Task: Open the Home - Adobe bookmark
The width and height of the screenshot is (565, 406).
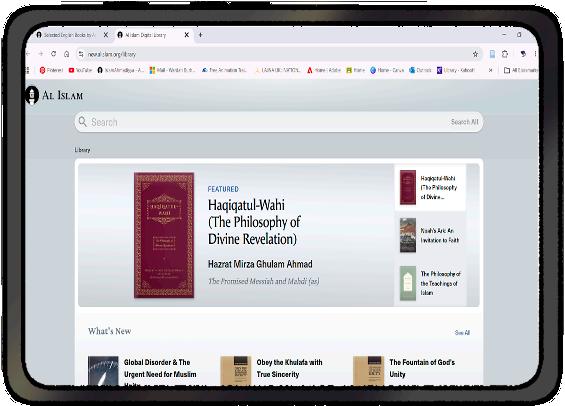Action: pyautogui.click(x=324, y=70)
